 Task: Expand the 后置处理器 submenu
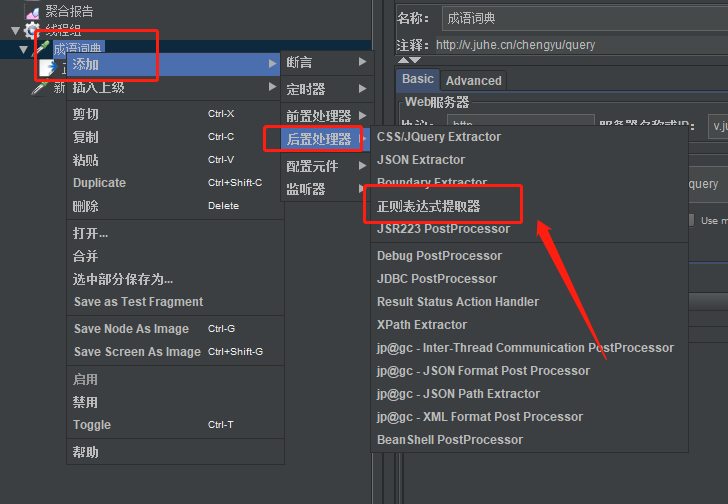325,139
